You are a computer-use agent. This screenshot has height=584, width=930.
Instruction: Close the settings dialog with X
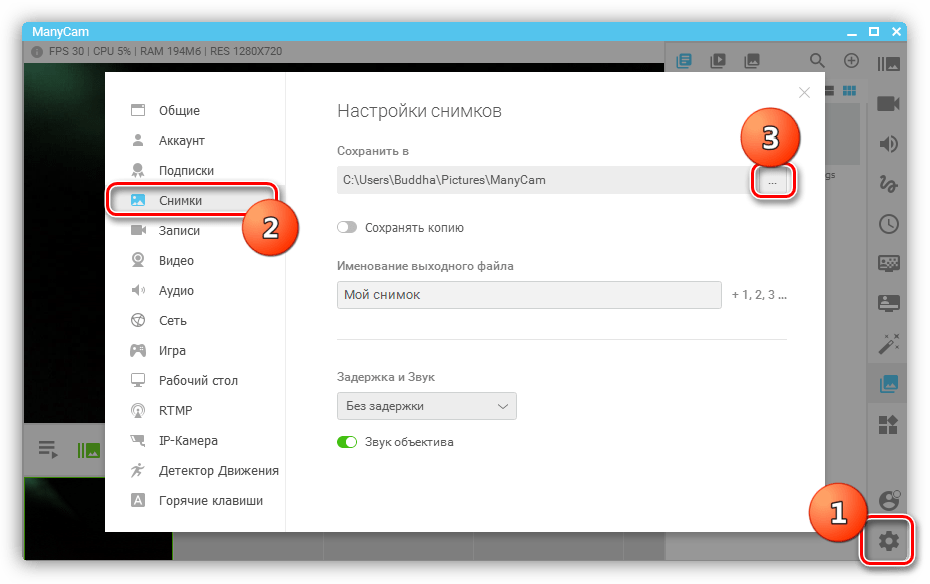[x=804, y=93]
